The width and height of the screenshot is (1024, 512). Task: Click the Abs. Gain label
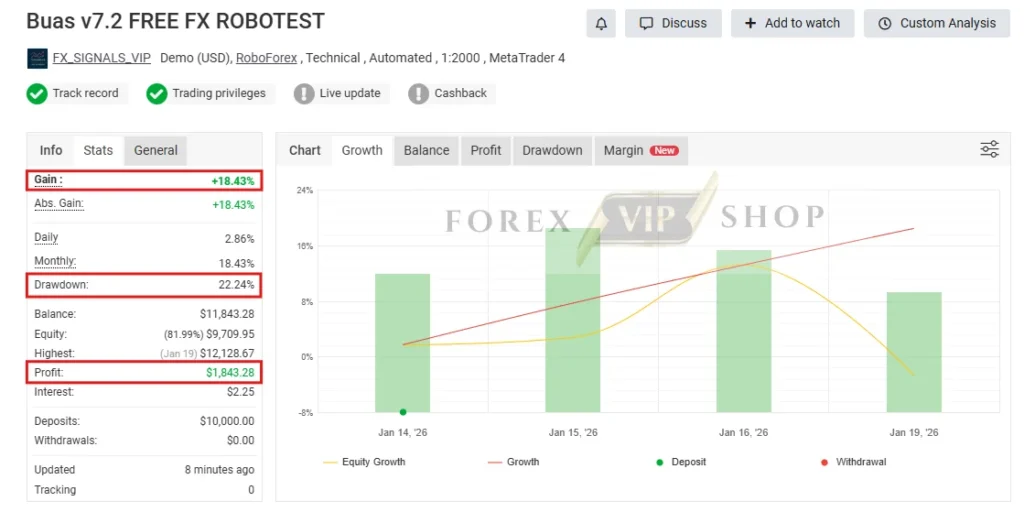coord(59,204)
